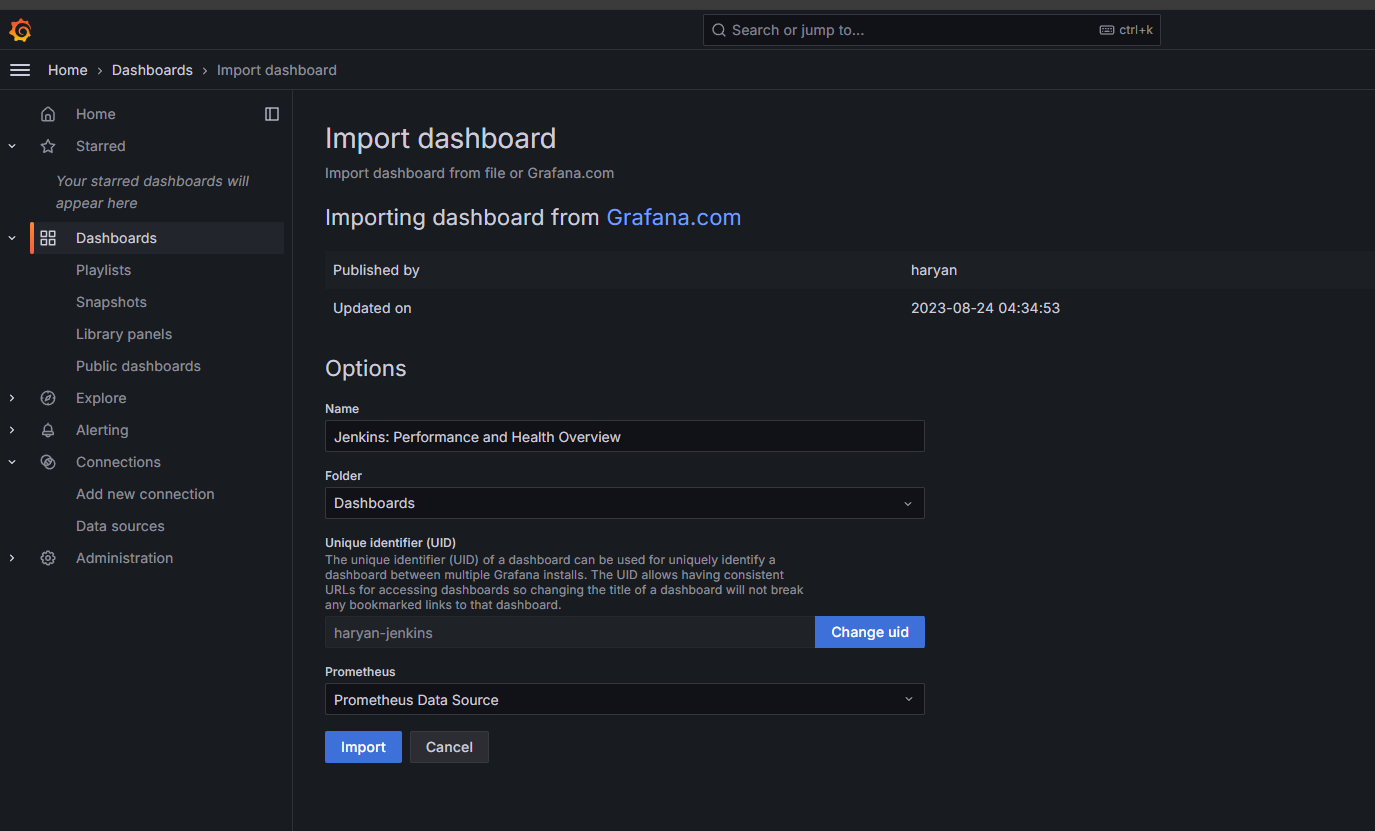Open Playlists in the sidebar
1375x831 pixels.
[103, 270]
